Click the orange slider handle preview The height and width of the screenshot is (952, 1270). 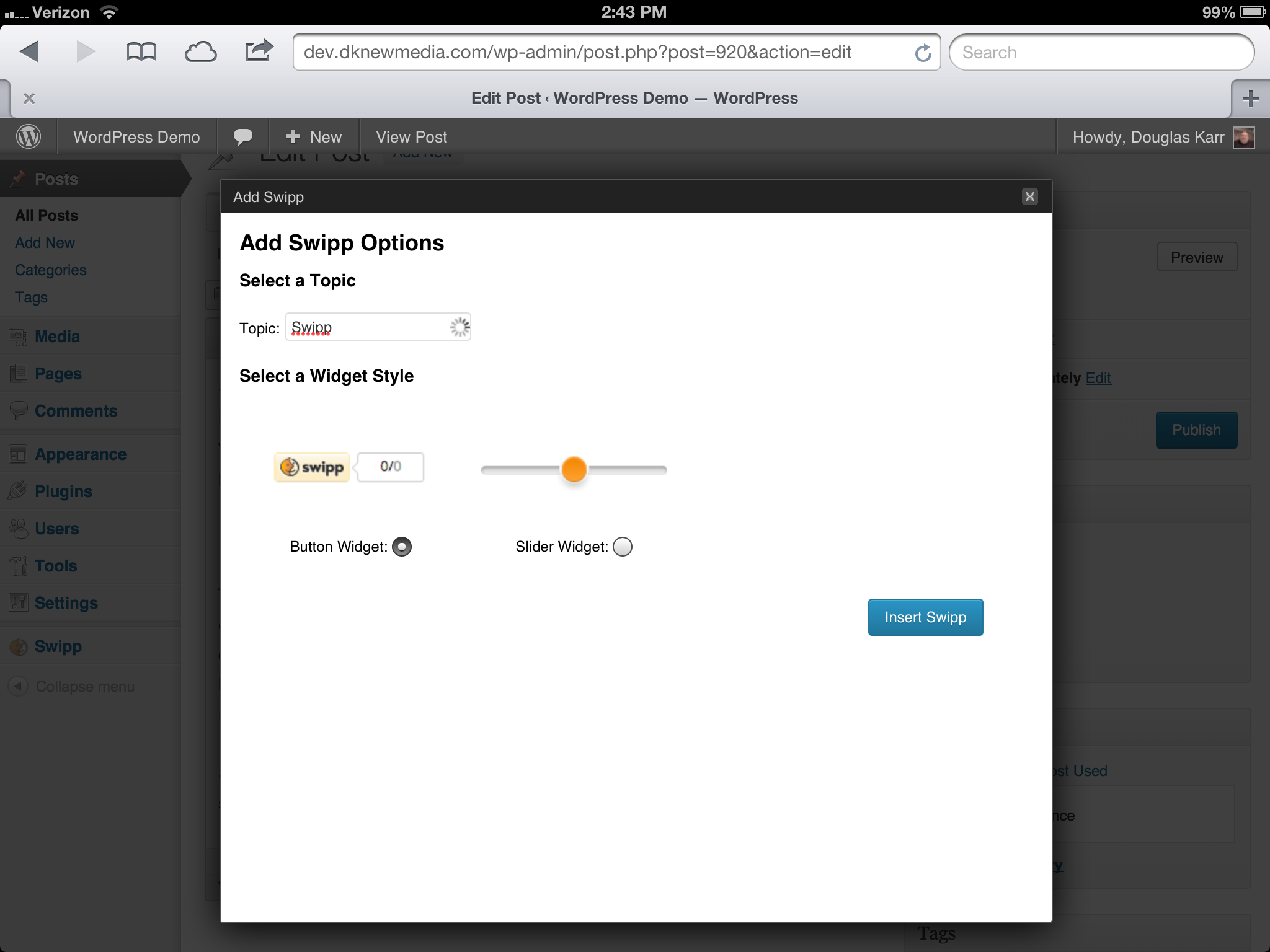[x=574, y=469]
